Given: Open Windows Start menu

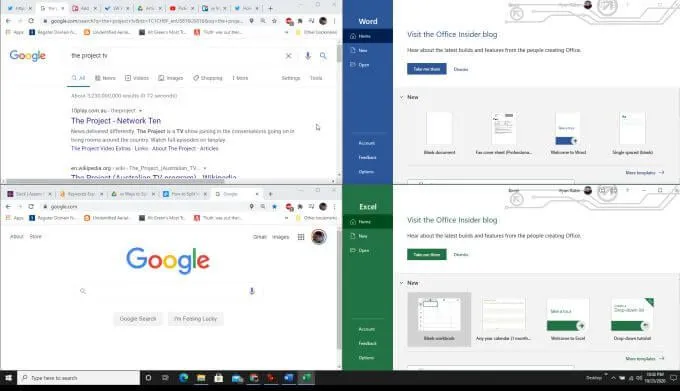Looking at the screenshot, I should (x=8, y=378).
